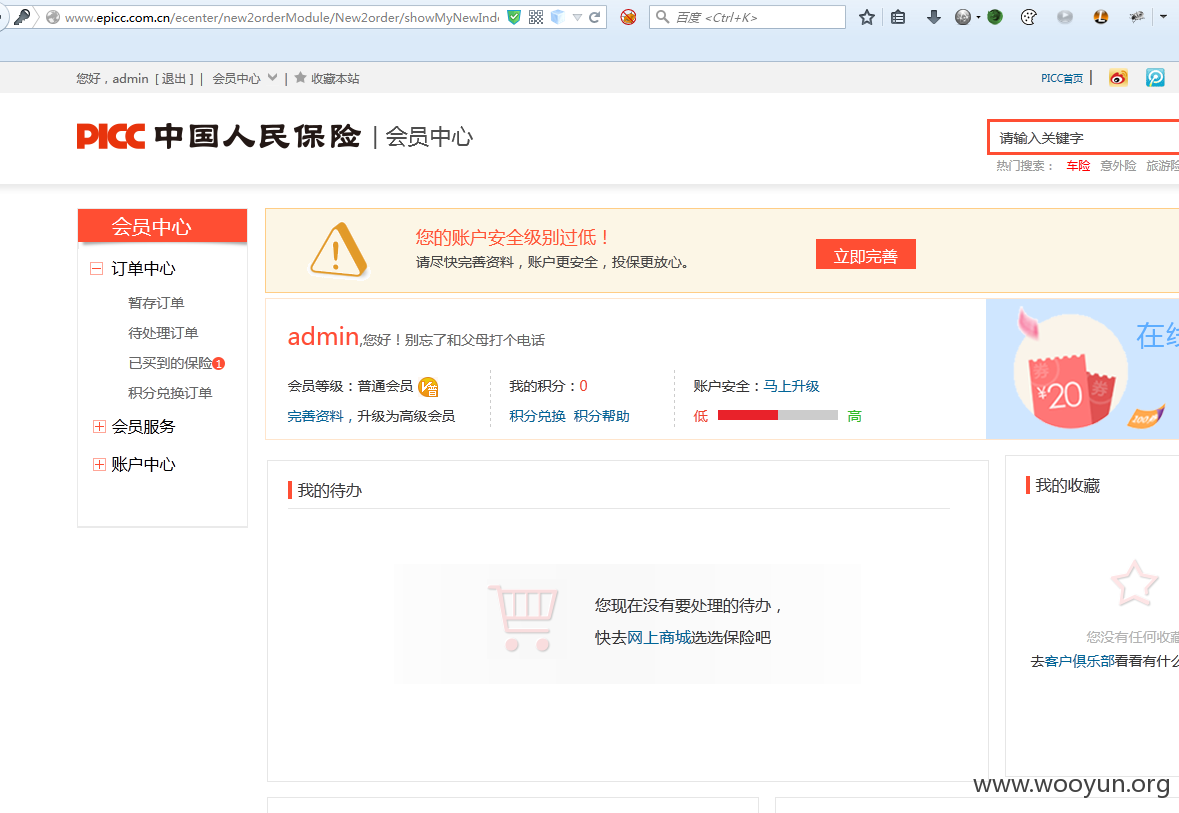Viewport: 1179px width, 813px height.
Task: Open the QR code icon in the address bar
Action: 536,17
